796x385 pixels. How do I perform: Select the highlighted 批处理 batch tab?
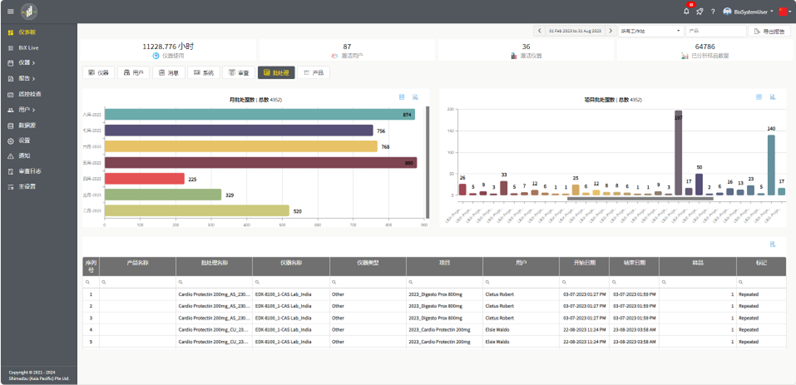click(276, 73)
